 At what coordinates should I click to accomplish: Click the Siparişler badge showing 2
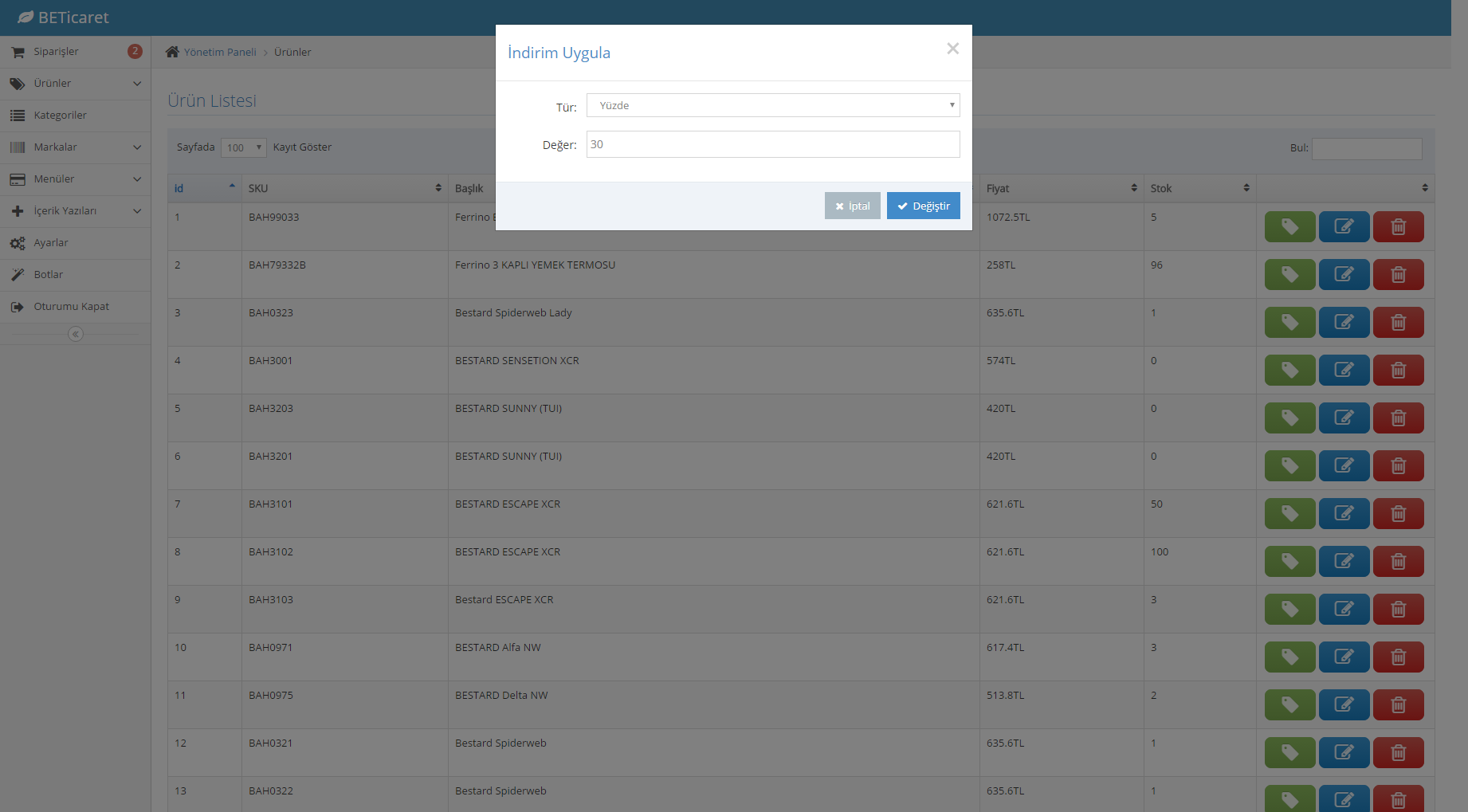click(x=135, y=51)
